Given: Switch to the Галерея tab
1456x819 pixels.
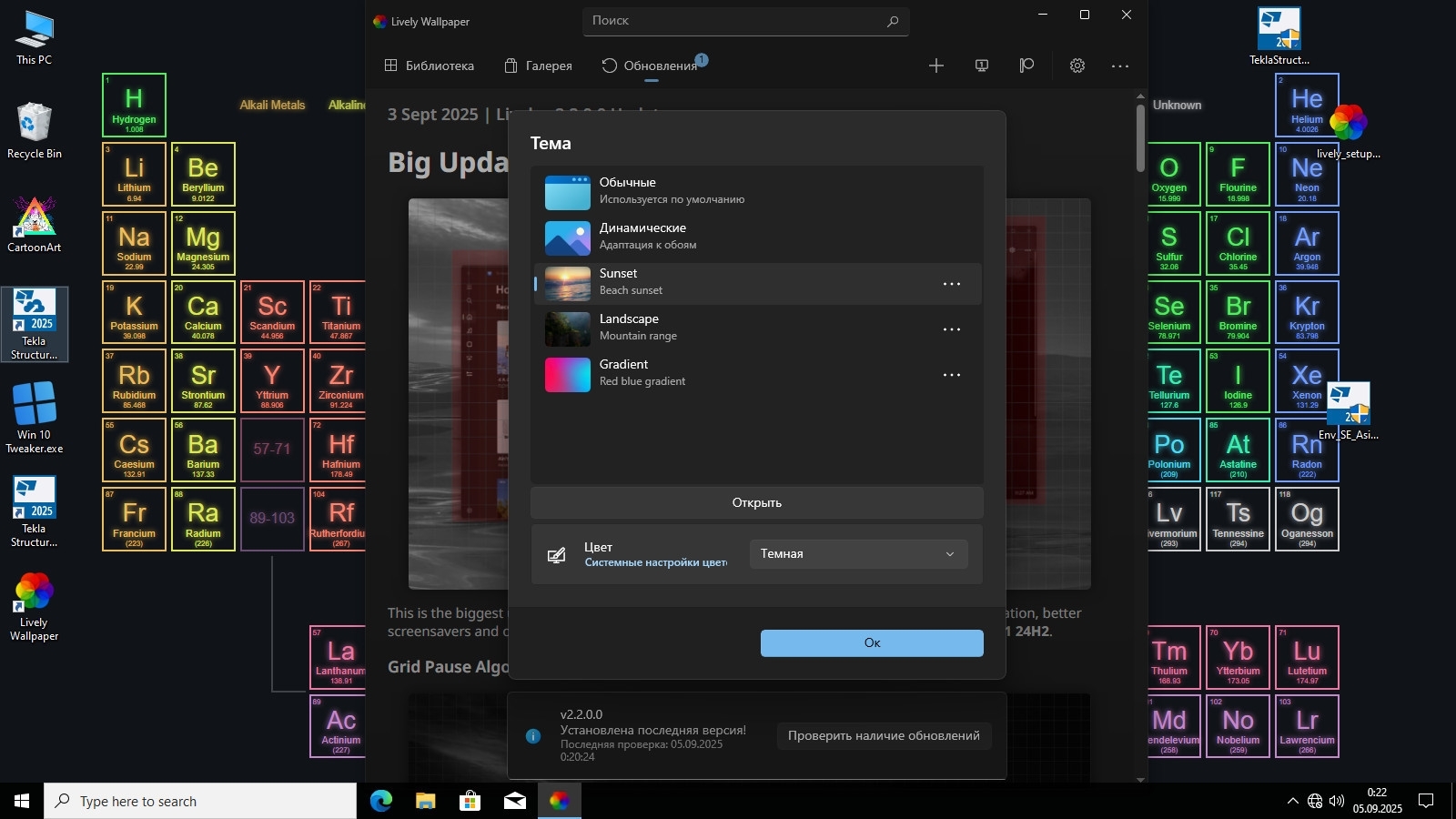Looking at the screenshot, I should coord(539,66).
